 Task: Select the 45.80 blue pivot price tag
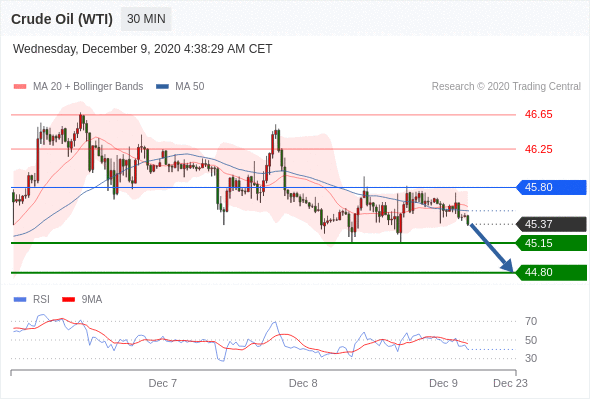pyautogui.click(x=551, y=187)
